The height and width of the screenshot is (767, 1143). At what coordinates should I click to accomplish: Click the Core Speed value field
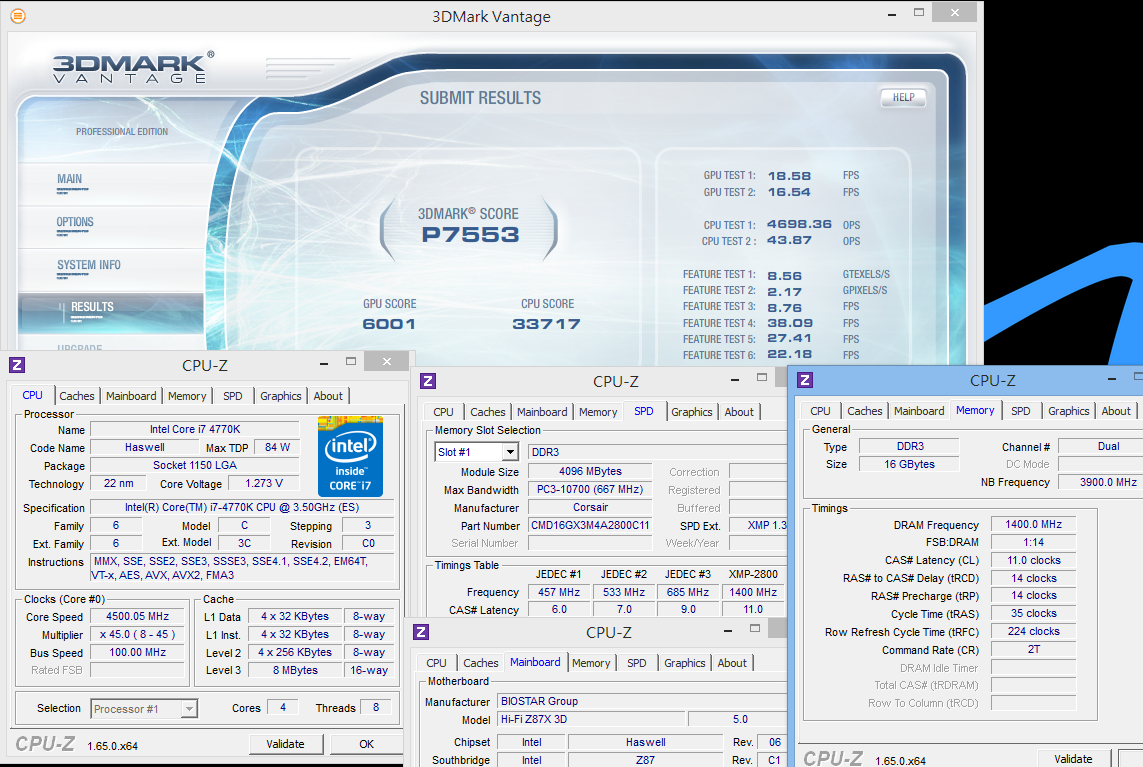(x=139, y=616)
